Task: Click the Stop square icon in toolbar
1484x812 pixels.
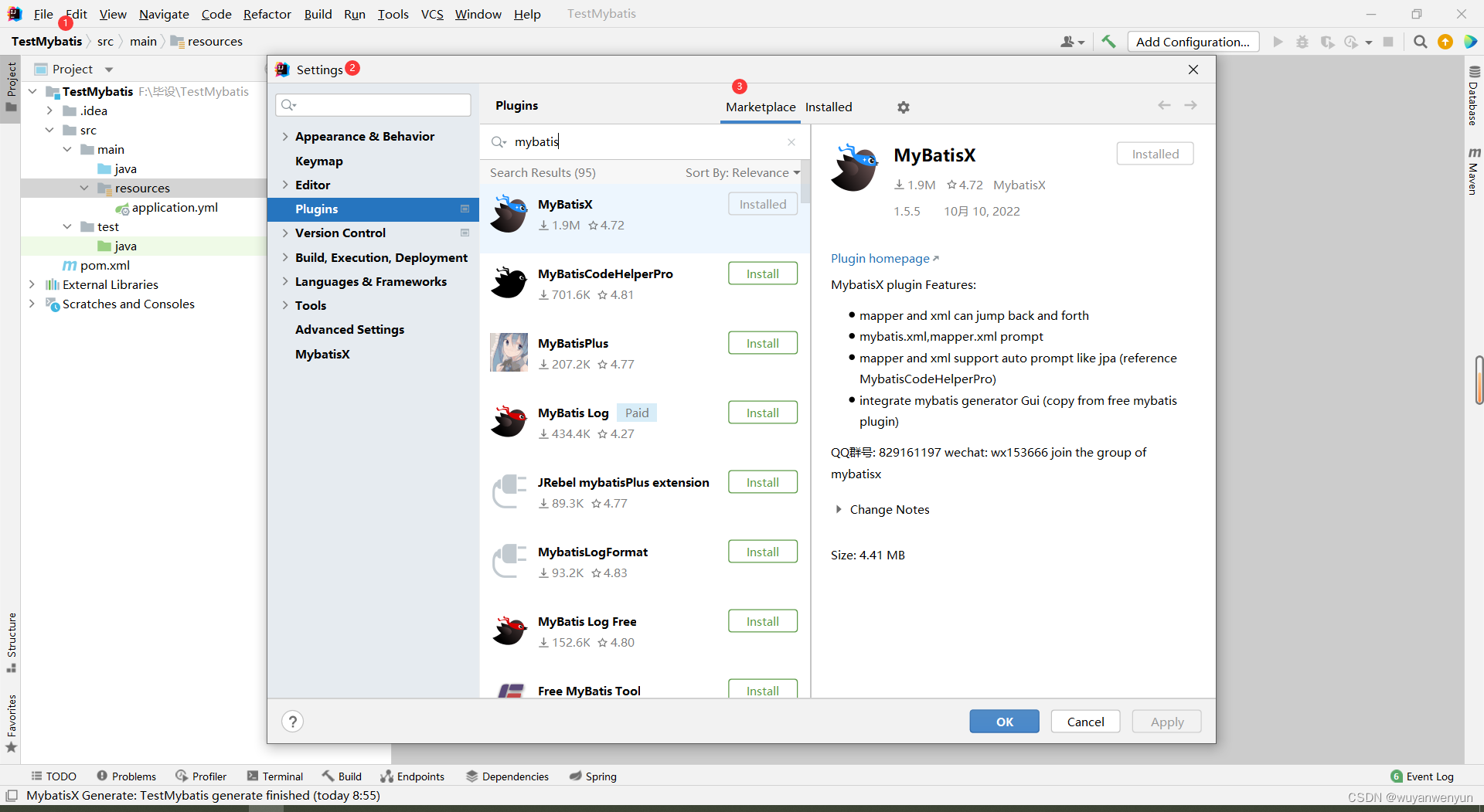Action: 1388,42
